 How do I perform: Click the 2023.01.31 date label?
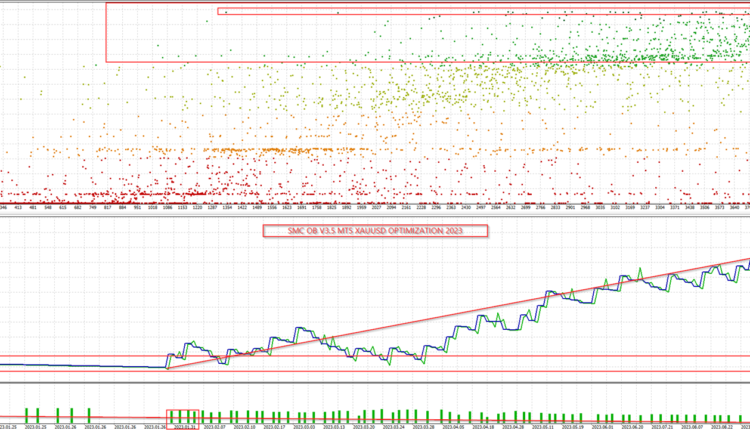[183, 425]
